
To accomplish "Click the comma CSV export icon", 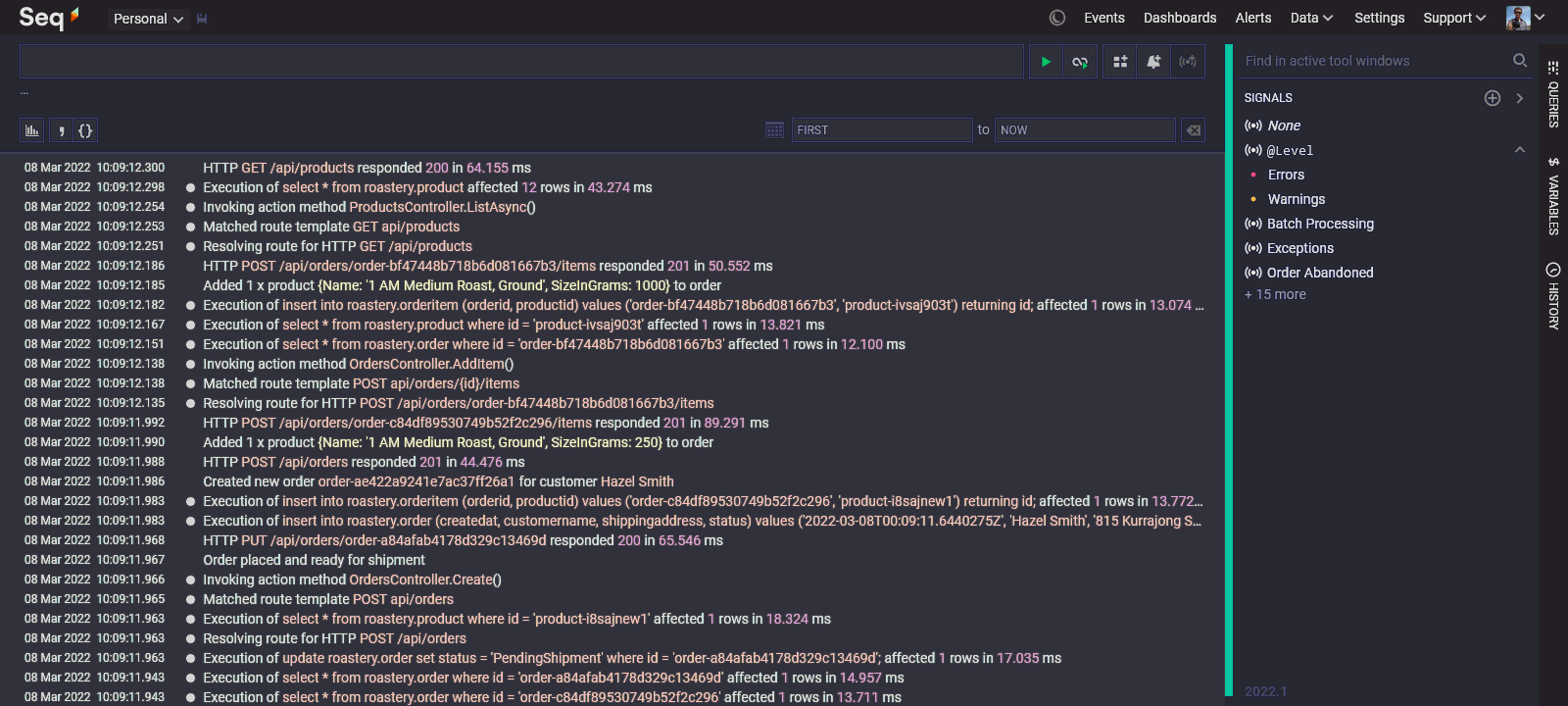I will [x=62, y=130].
